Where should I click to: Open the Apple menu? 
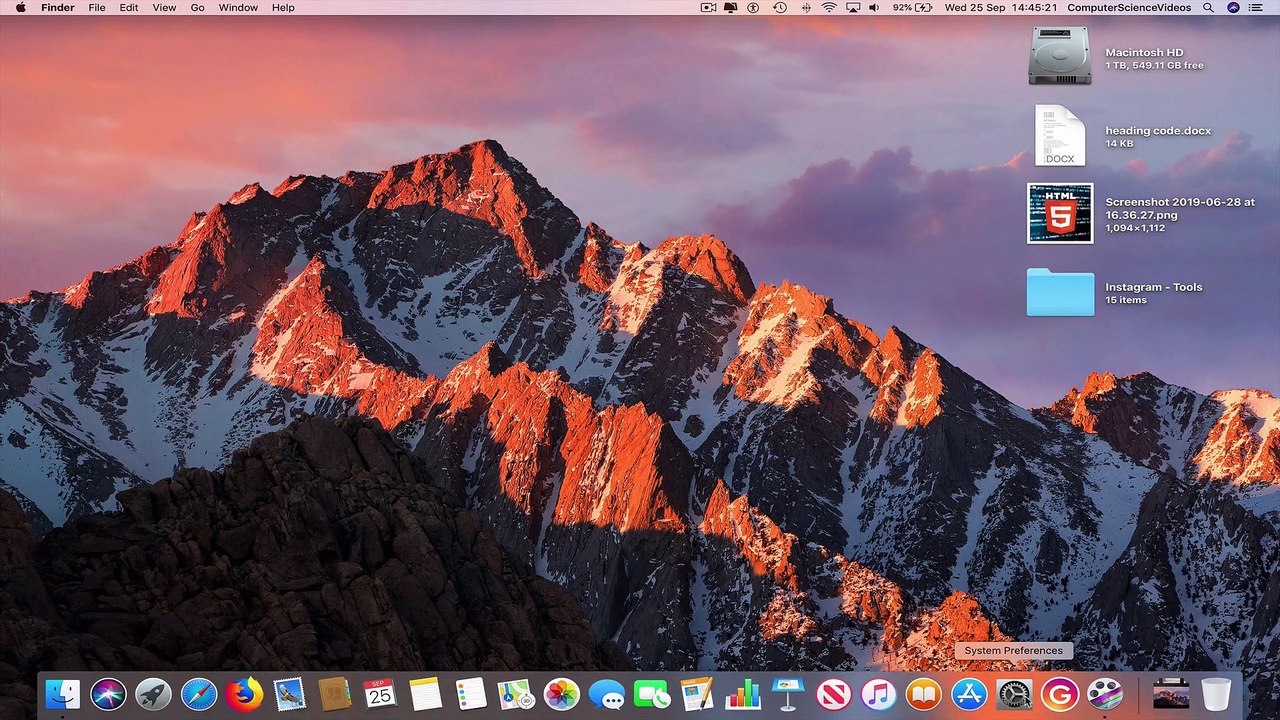[x=20, y=7]
